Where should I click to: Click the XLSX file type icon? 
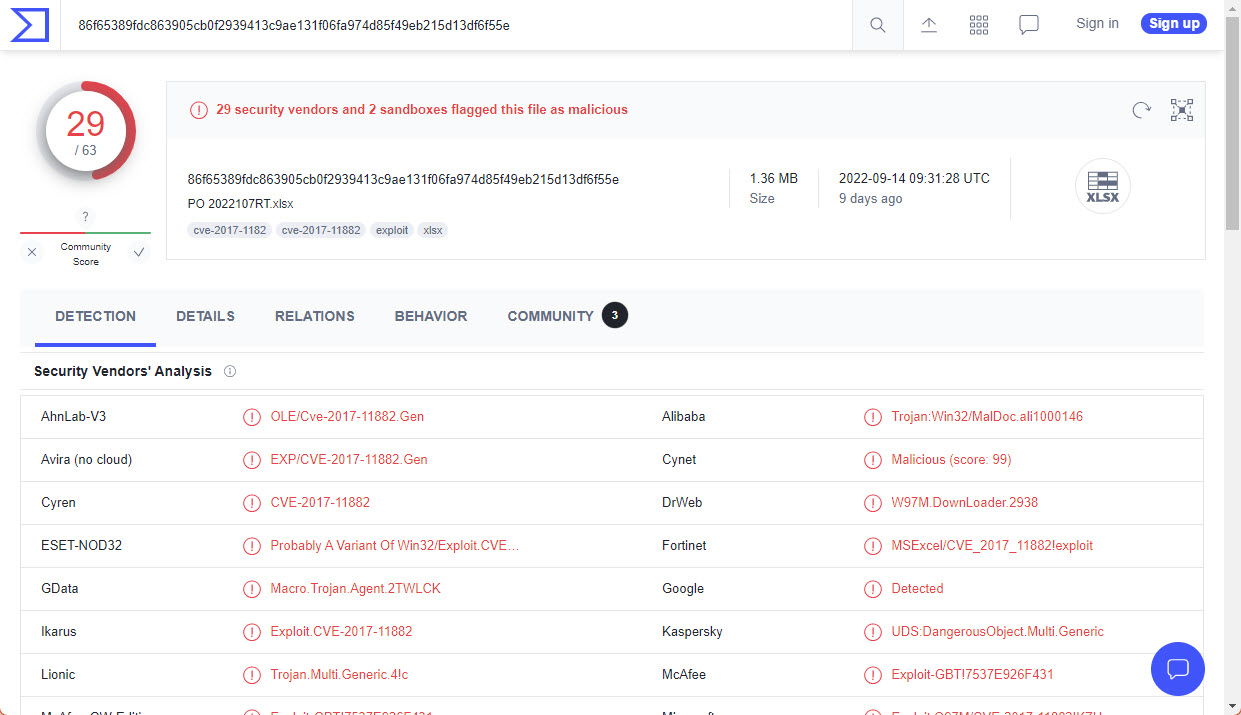click(1102, 186)
